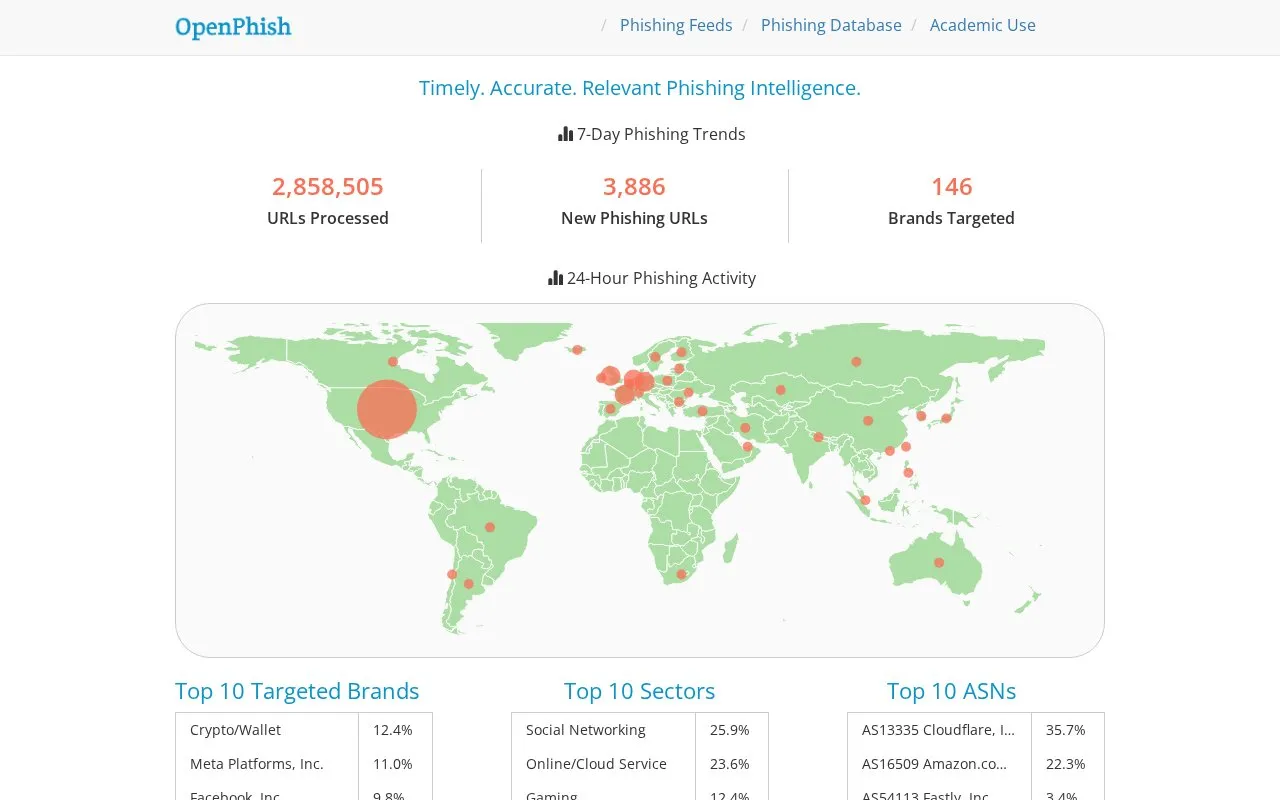
Task: Click the 'Top 10 Targeted Brands' heading
Action: point(297,691)
